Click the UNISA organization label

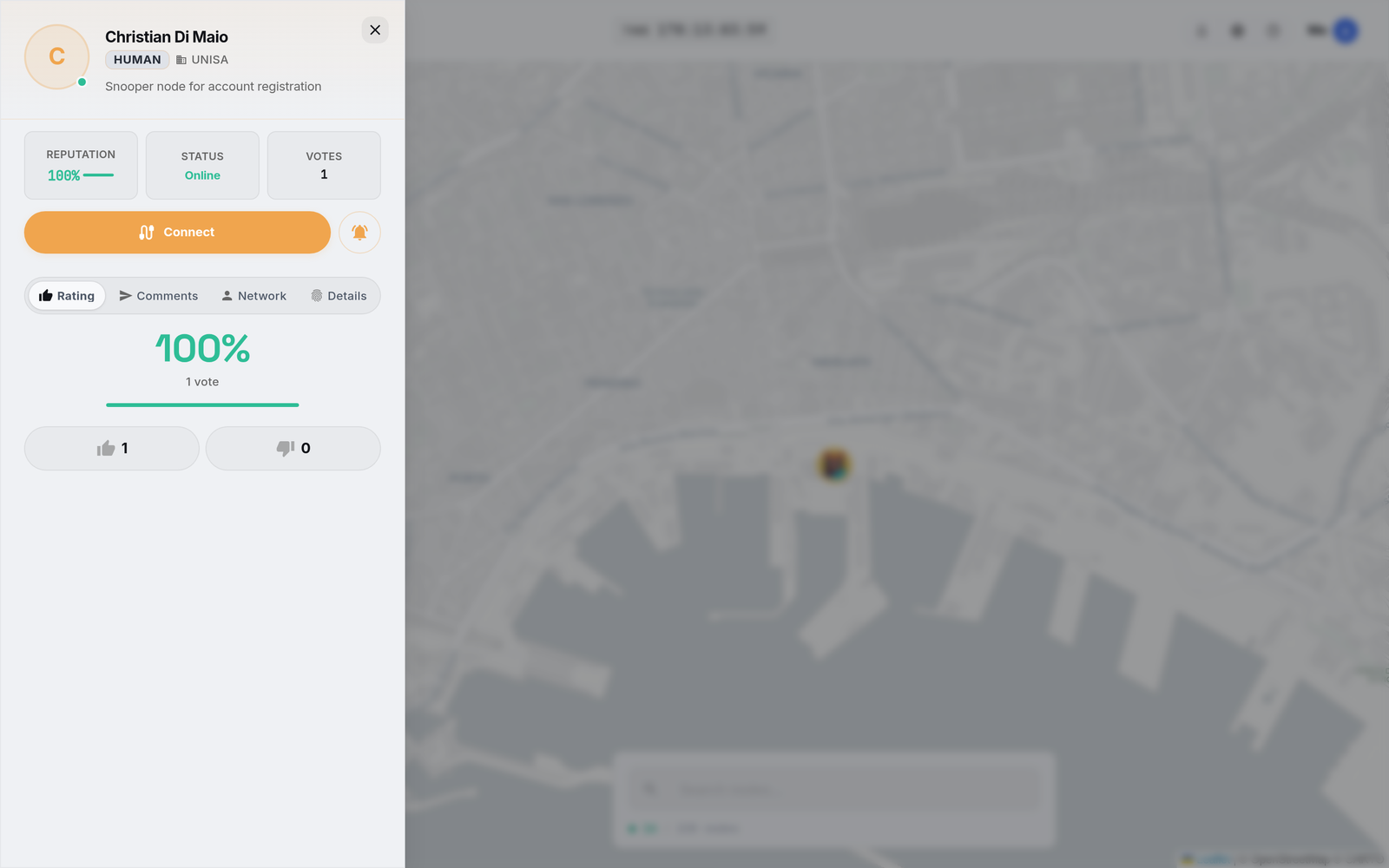pyautogui.click(x=209, y=60)
